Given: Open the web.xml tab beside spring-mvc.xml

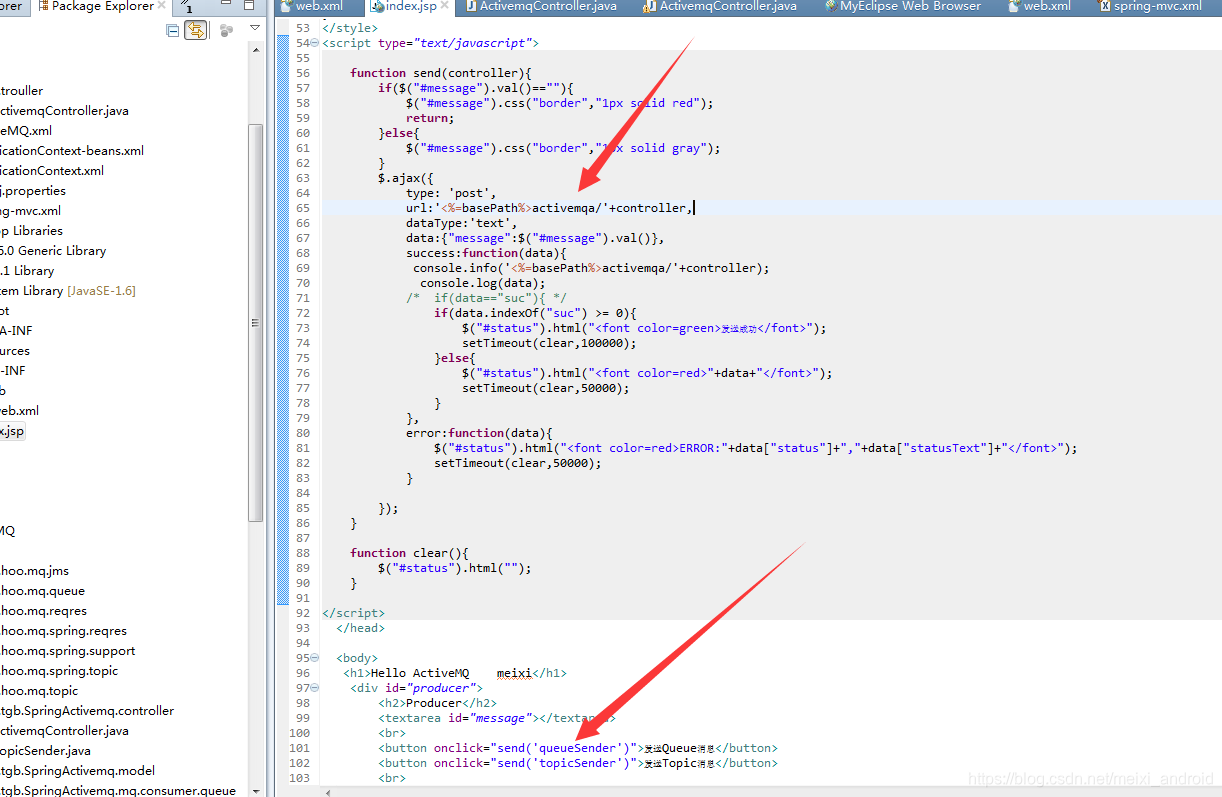Looking at the screenshot, I should (x=1039, y=6).
